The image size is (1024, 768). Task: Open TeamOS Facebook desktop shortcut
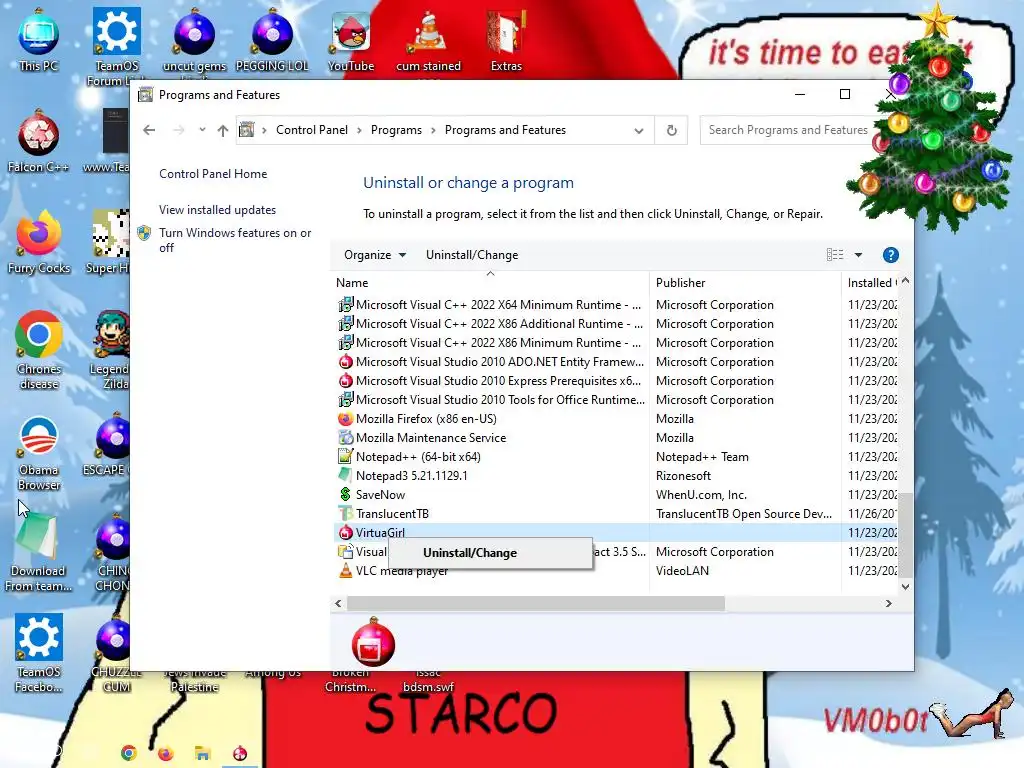39,653
